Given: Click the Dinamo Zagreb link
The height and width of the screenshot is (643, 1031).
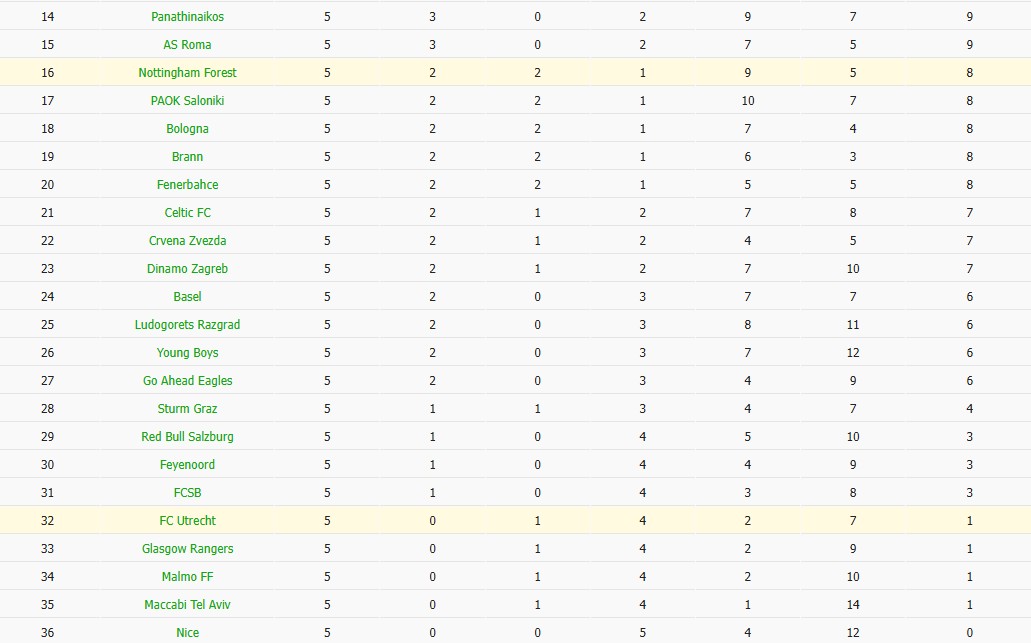Looking at the screenshot, I should [187, 269].
